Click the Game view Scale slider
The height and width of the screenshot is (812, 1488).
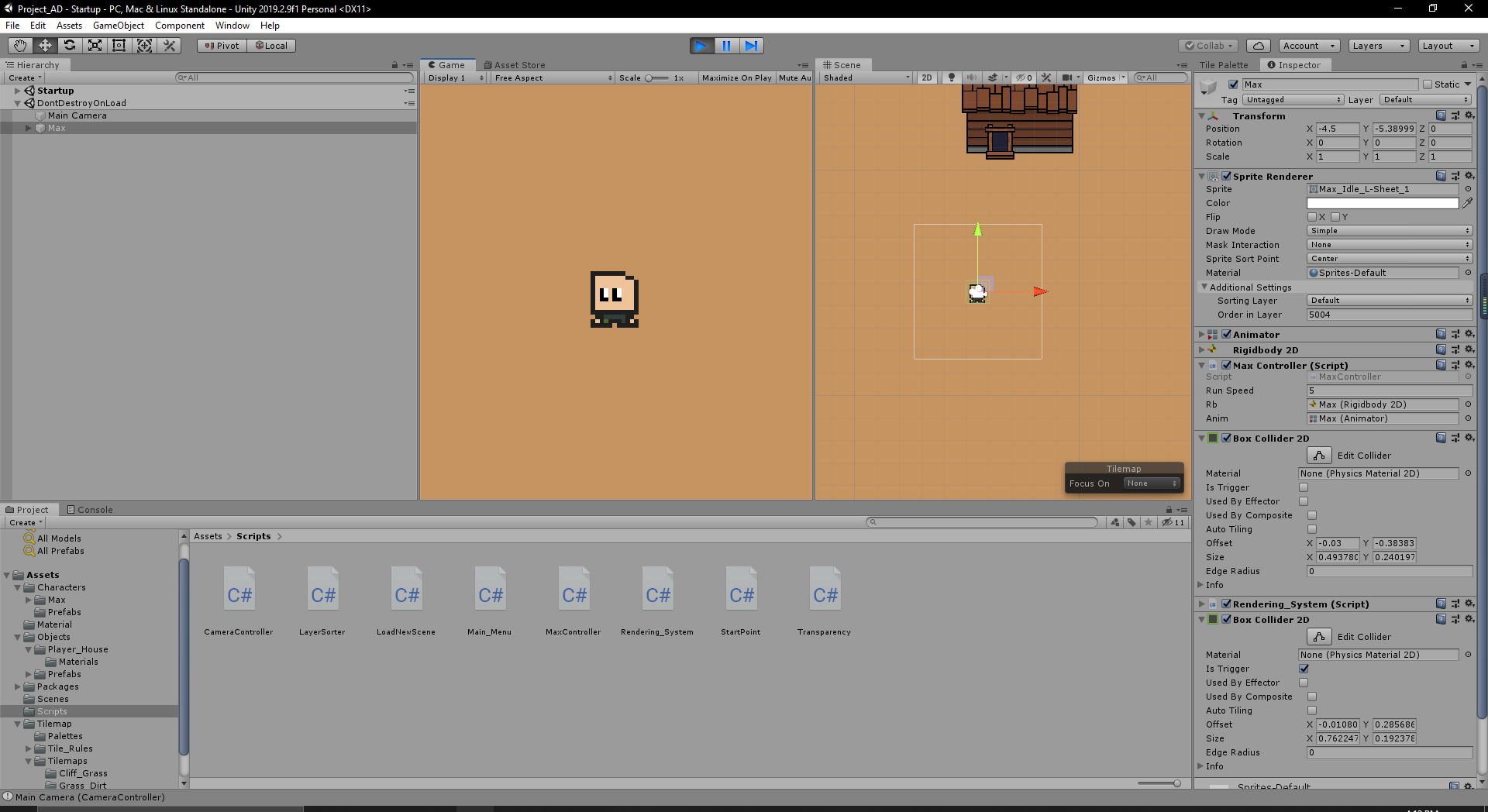click(x=657, y=77)
